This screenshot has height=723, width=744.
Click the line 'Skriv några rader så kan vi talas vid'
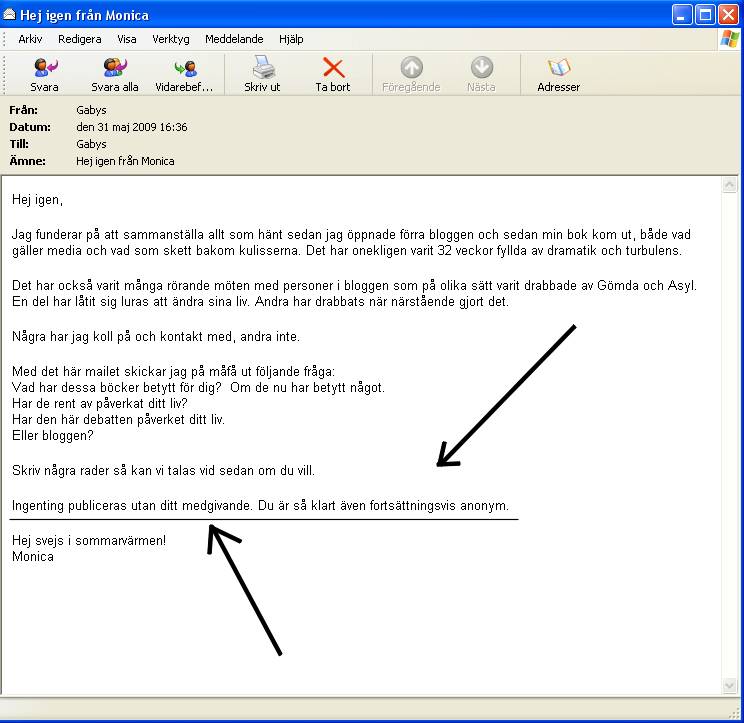tap(113, 471)
